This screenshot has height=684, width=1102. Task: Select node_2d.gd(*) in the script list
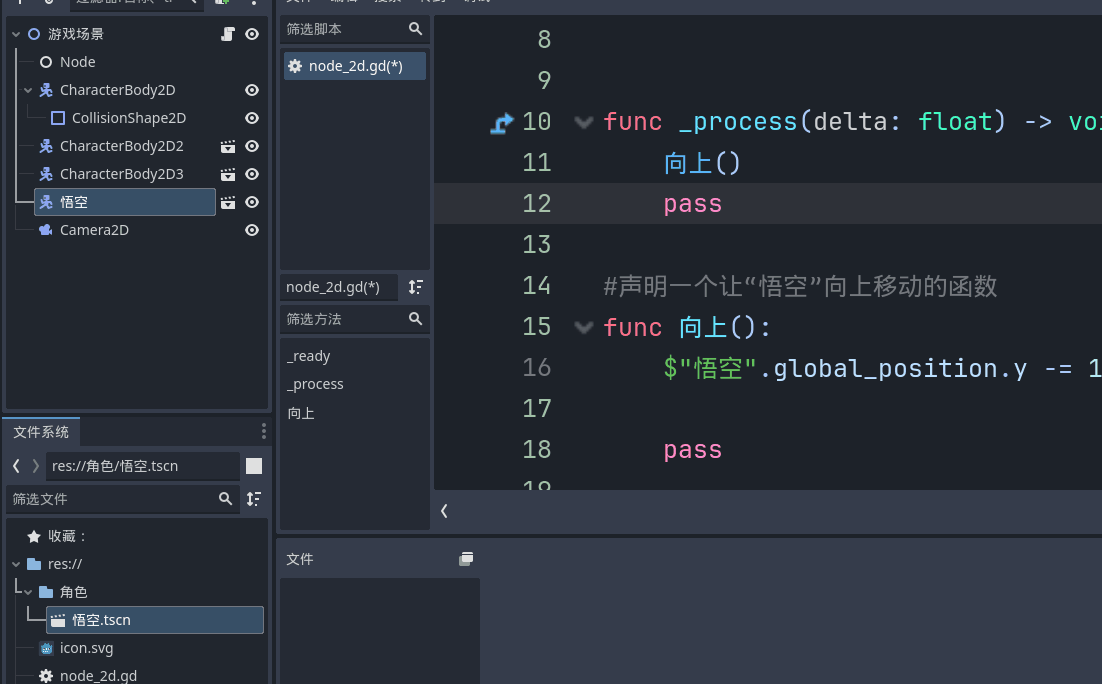(355, 66)
